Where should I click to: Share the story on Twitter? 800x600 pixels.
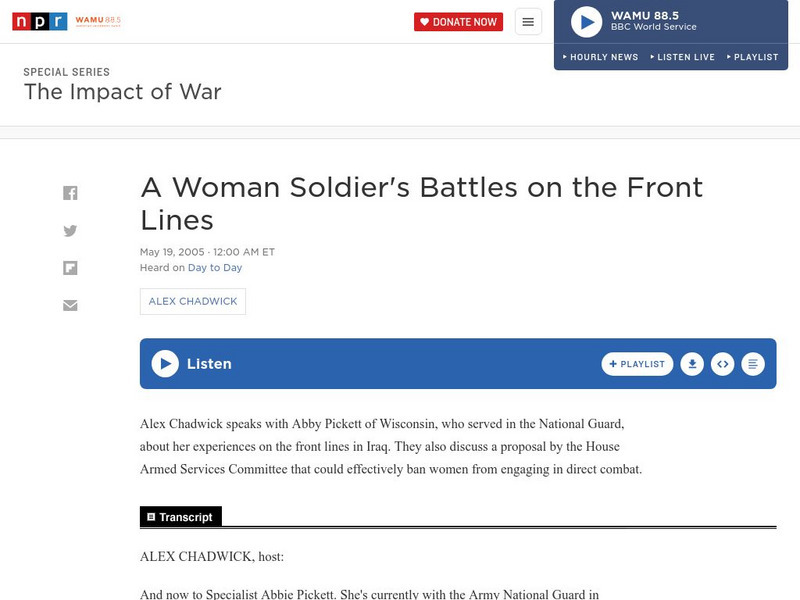(70, 229)
